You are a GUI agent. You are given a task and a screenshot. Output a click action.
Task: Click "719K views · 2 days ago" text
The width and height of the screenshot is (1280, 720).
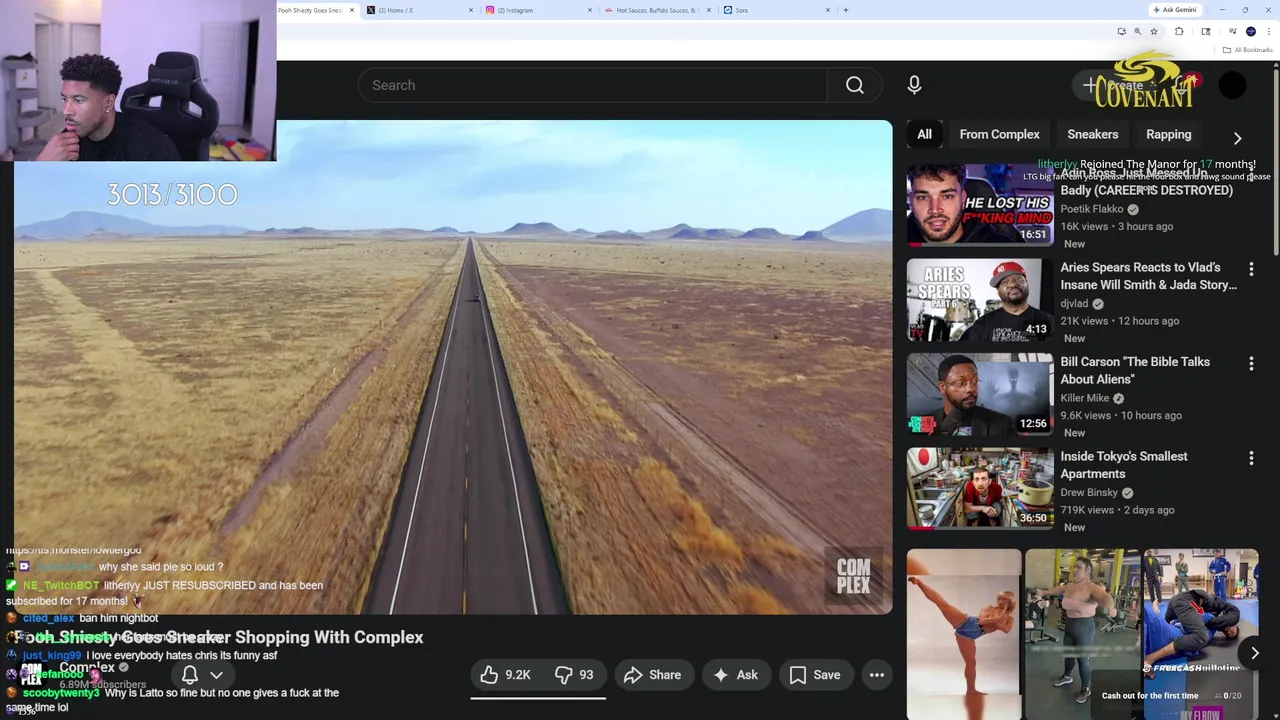[x=1117, y=510]
